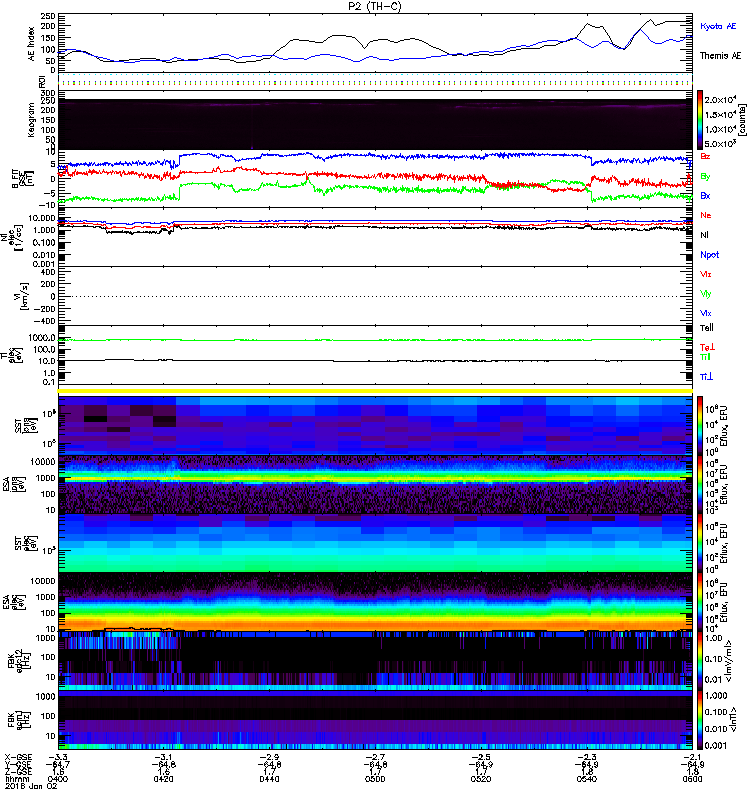This screenshot has height=800, width=750.
Task: Click the plot title P2 (TH-C)
Action: click(375, 6)
